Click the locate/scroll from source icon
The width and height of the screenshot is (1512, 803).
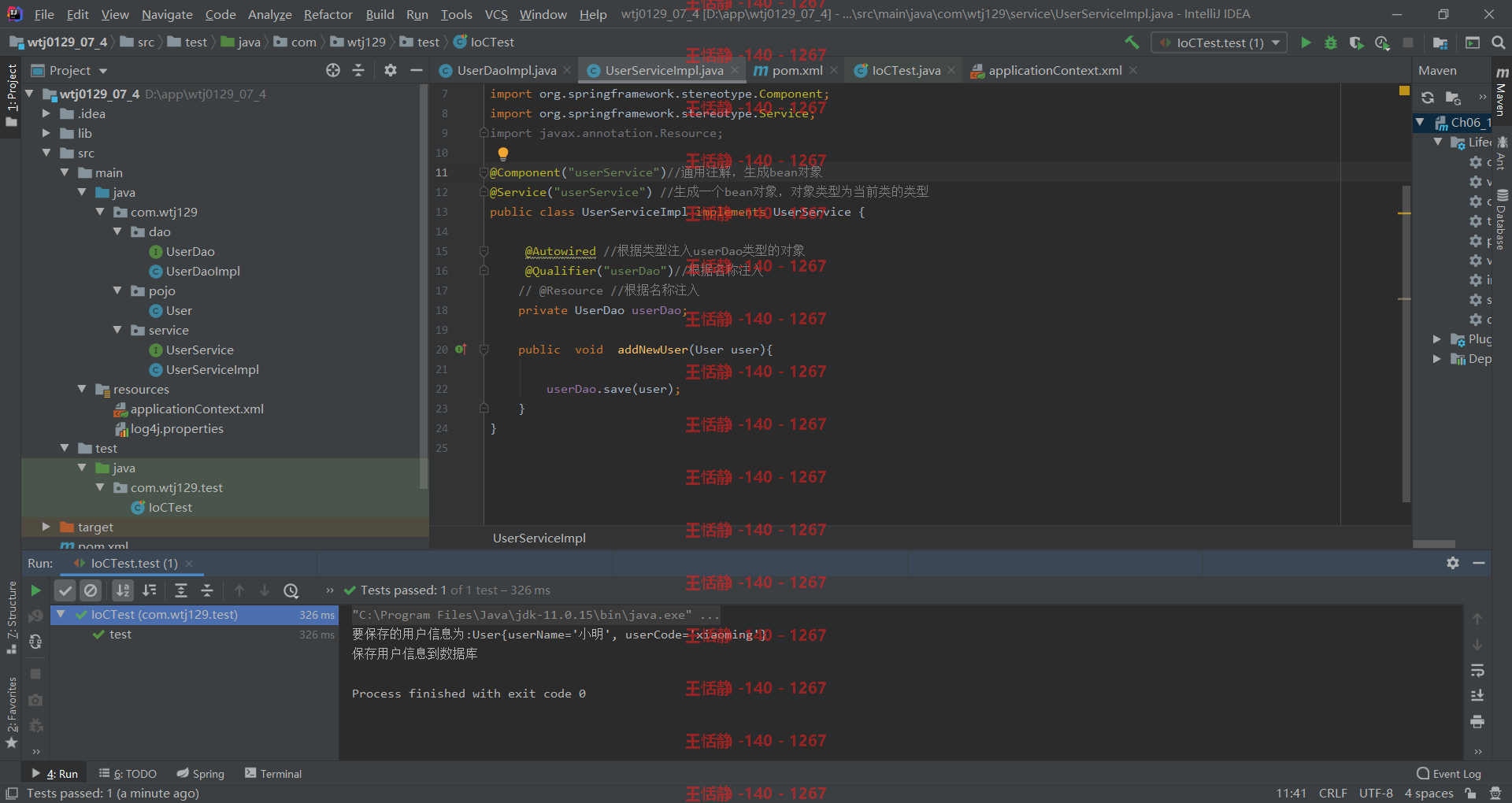tap(333, 70)
